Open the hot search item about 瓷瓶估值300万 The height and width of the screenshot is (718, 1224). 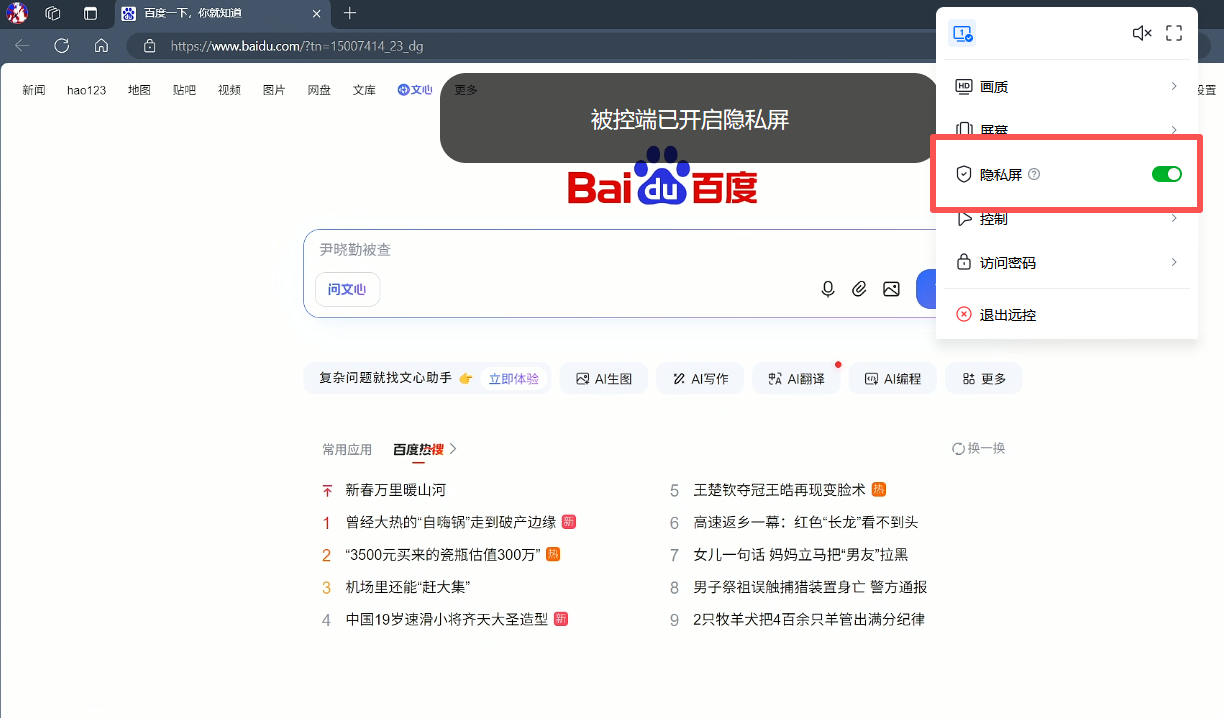click(441, 554)
